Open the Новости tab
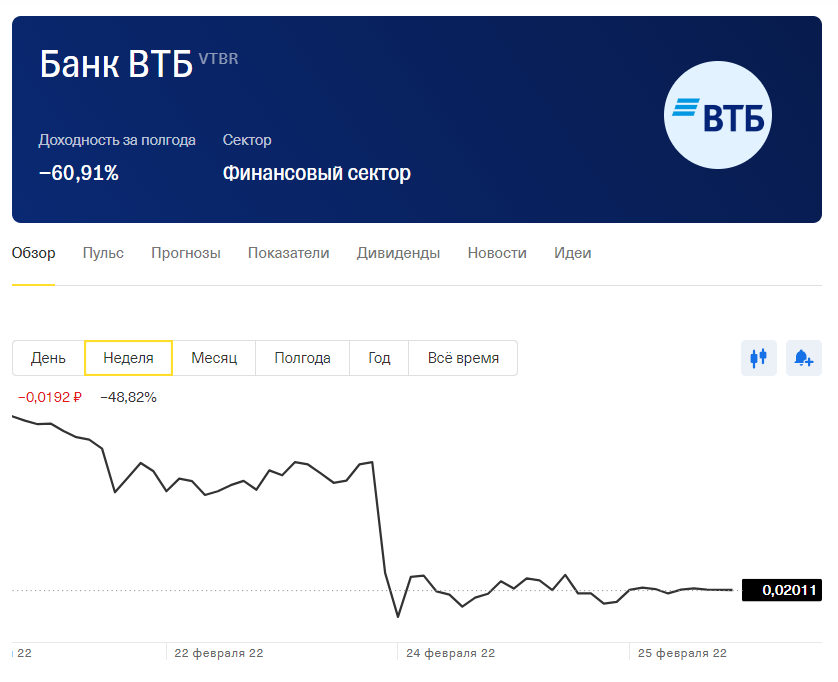838x682 pixels. pos(497,253)
